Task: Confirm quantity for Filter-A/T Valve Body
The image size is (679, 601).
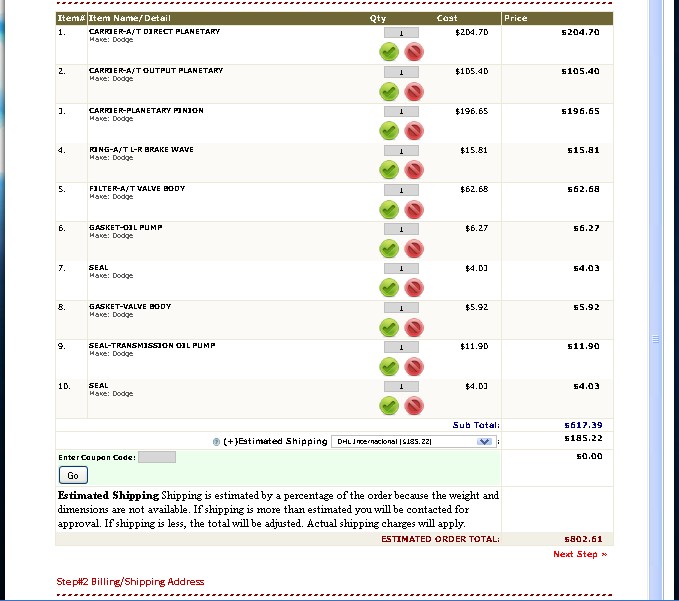Action: (x=389, y=209)
